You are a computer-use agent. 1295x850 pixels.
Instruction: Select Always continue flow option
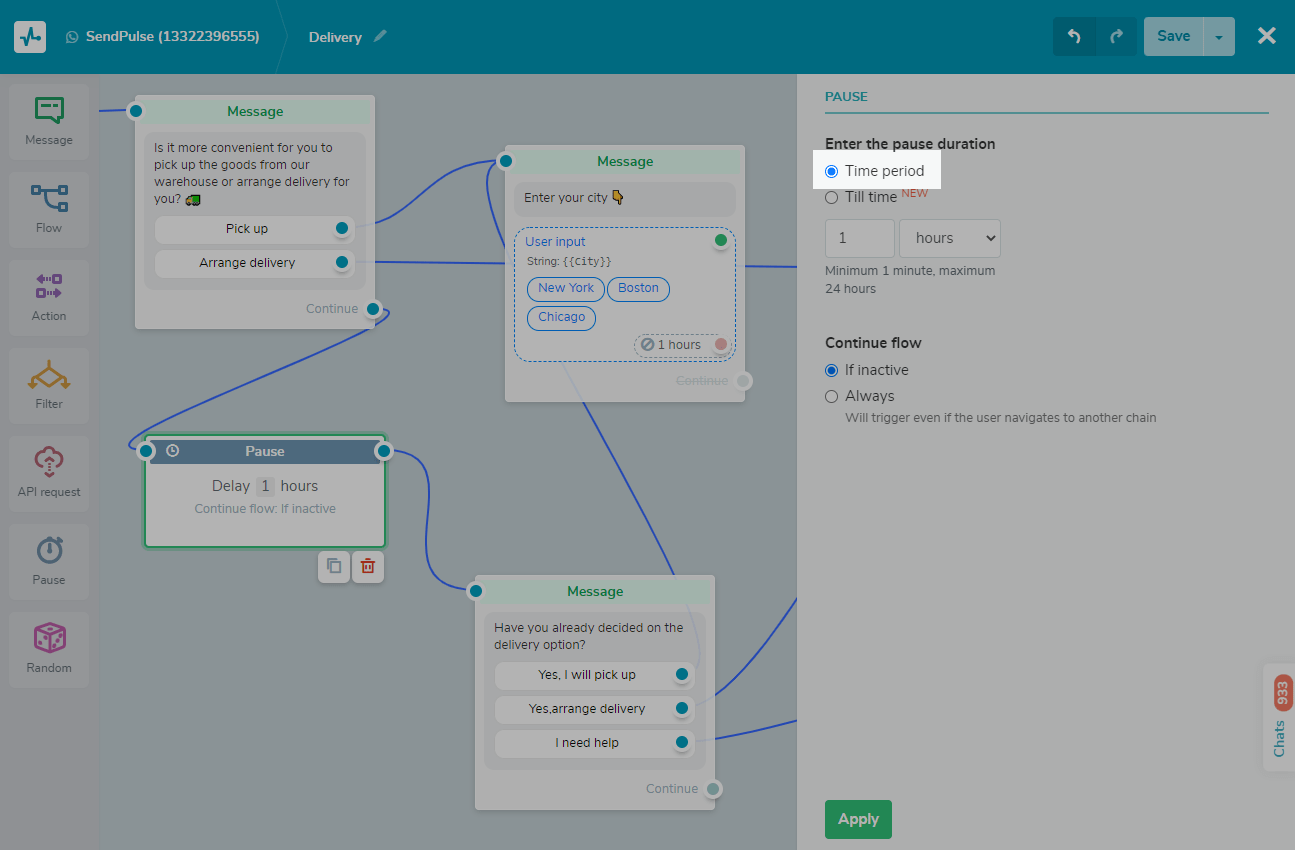coord(831,396)
